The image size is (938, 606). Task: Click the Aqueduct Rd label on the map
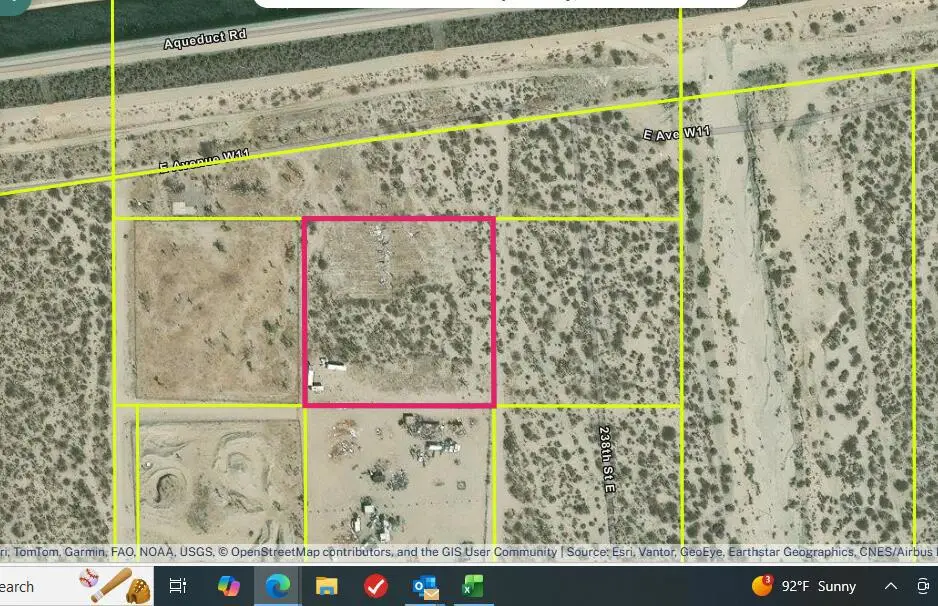click(x=205, y=34)
